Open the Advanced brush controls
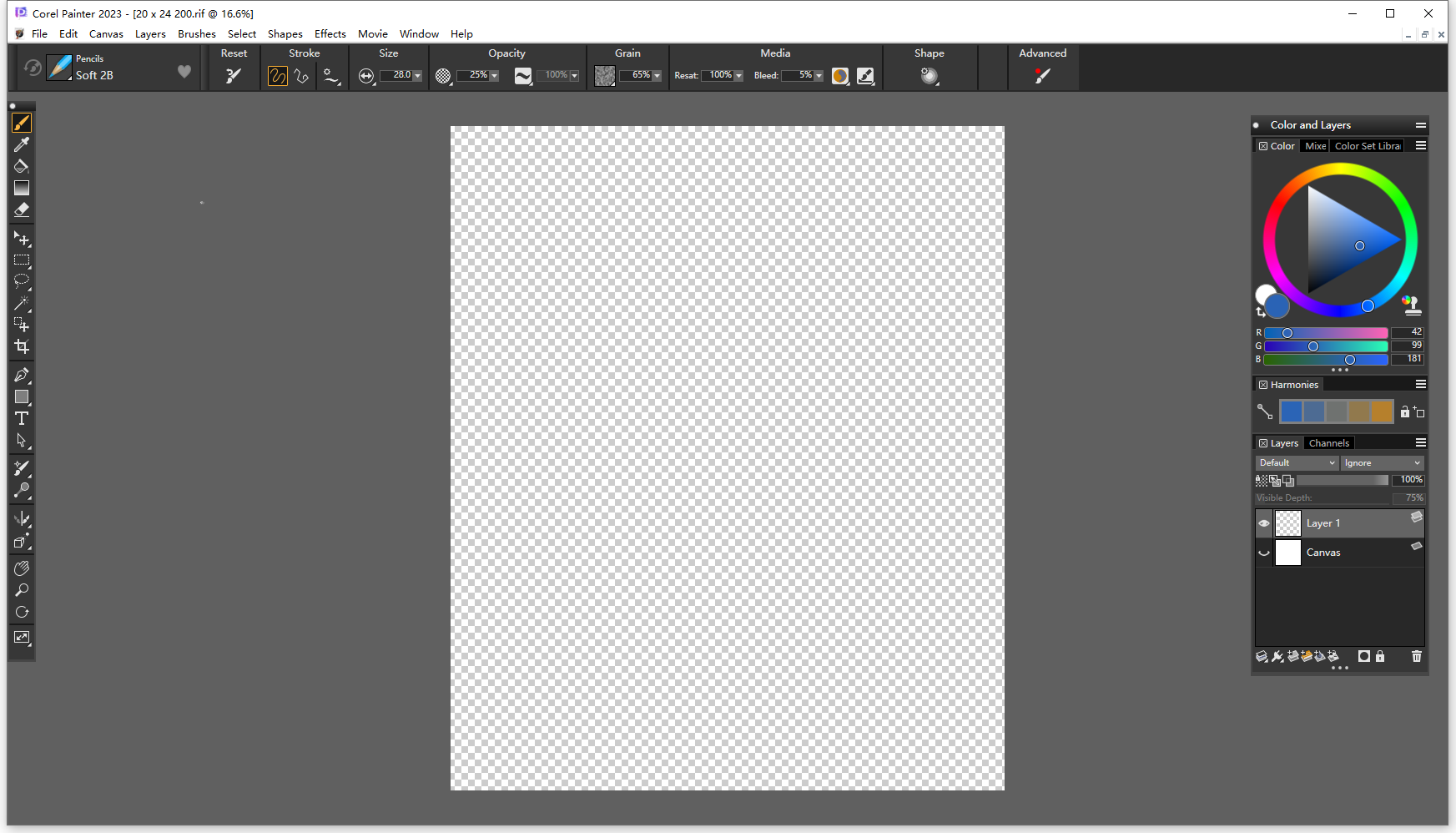The height and width of the screenshot is (833, 1456). click(x=1042, y=75)
